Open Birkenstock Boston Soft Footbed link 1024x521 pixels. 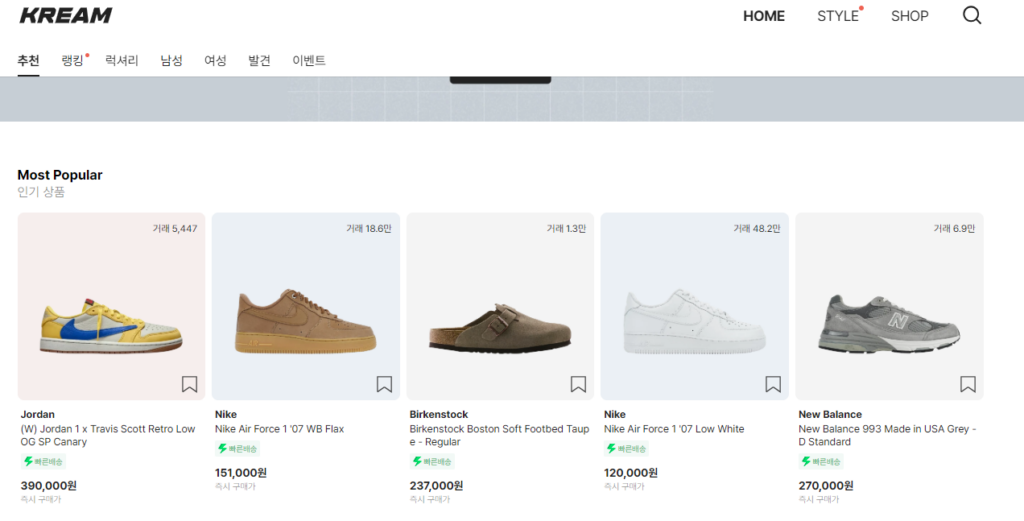click(x=499, y=435)
